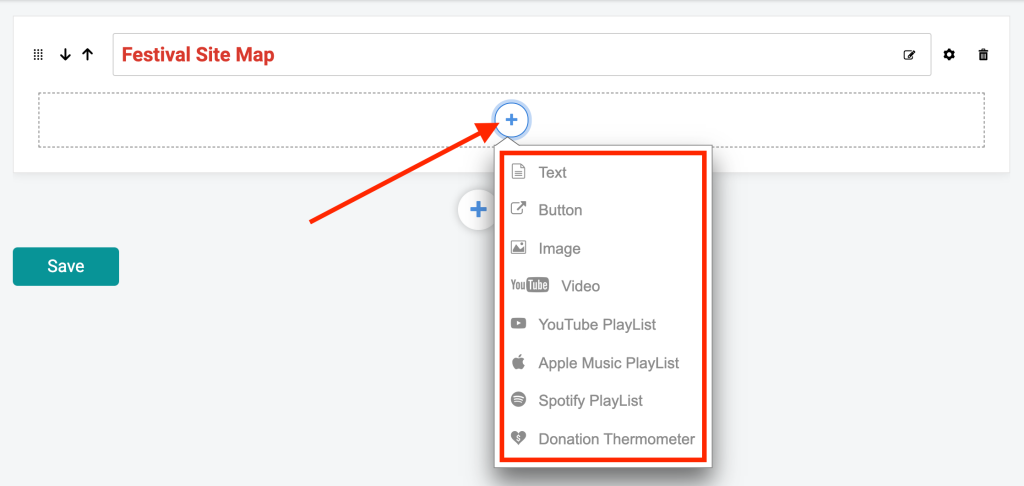This screenshot has width=1024, height=486.
Task: Select Text from the content menu
Action: [603, 172]
